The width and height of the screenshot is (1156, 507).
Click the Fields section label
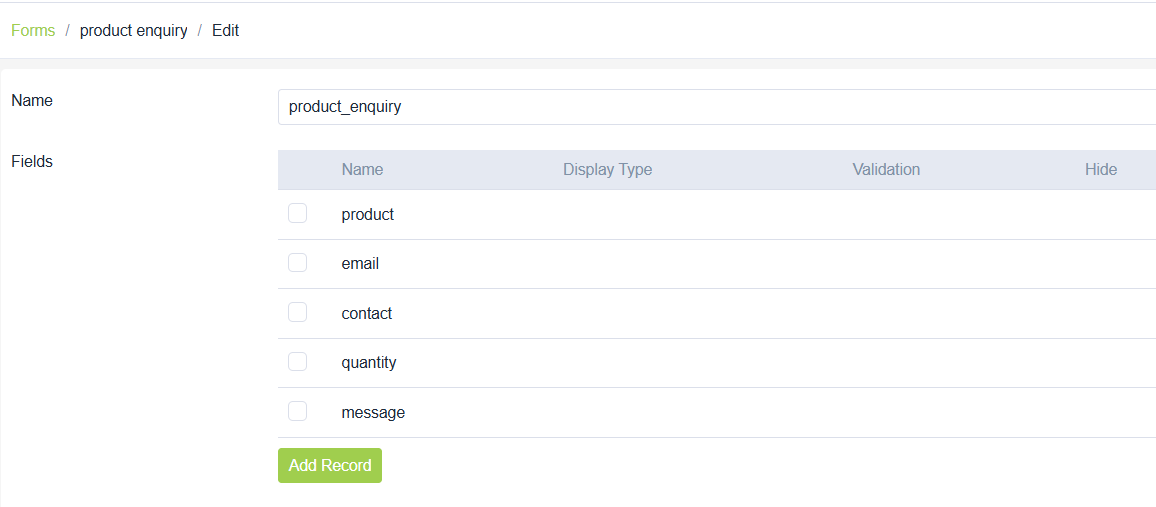pos(32,161)
